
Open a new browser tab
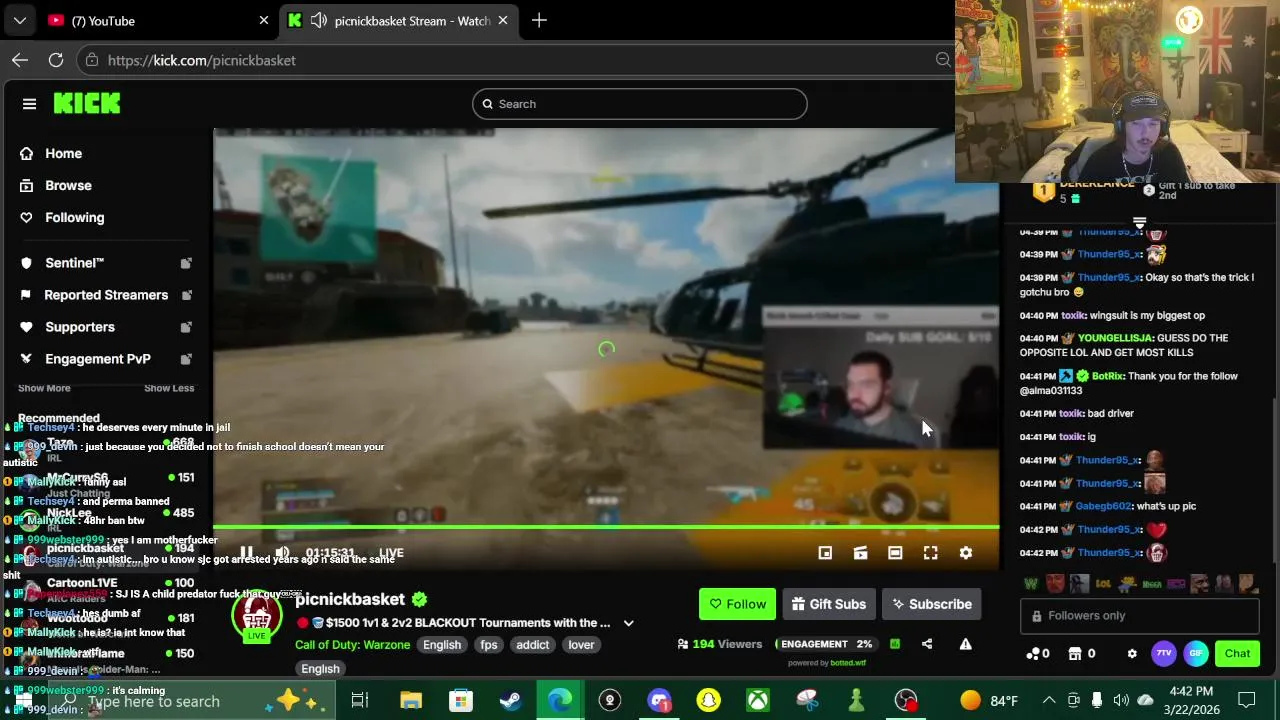[x=539, y=20]
